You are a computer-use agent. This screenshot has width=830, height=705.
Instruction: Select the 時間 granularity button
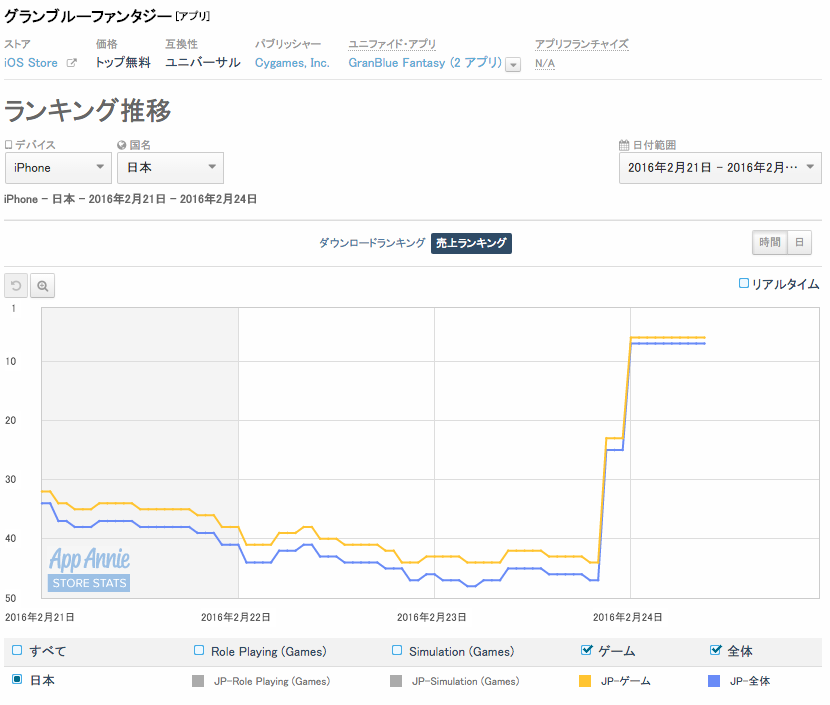(x=770, y=242)
